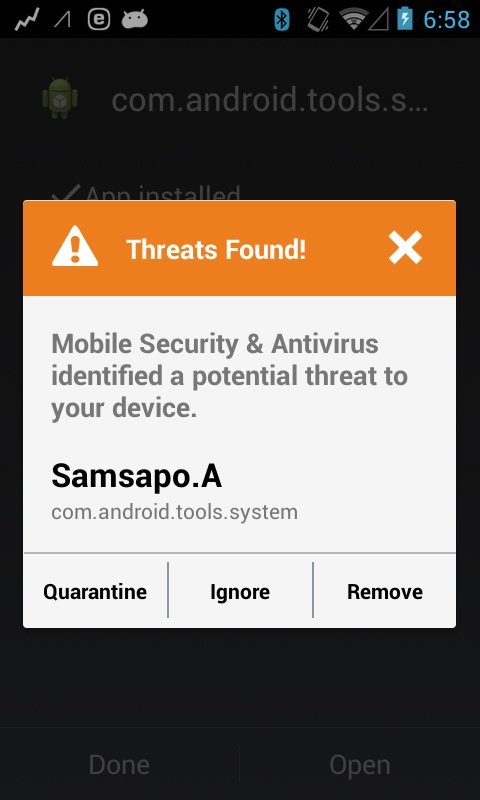Tap Done at the bottom

pos(119,764)
